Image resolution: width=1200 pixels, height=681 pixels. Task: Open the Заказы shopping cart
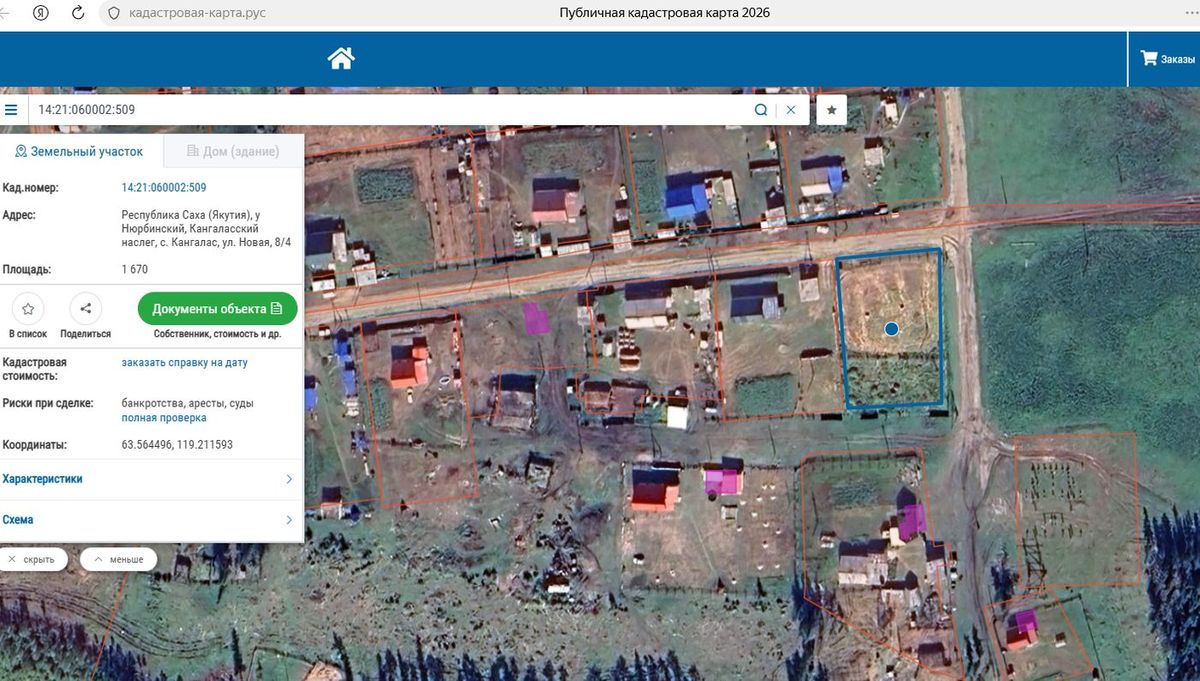coord(1168,59)
